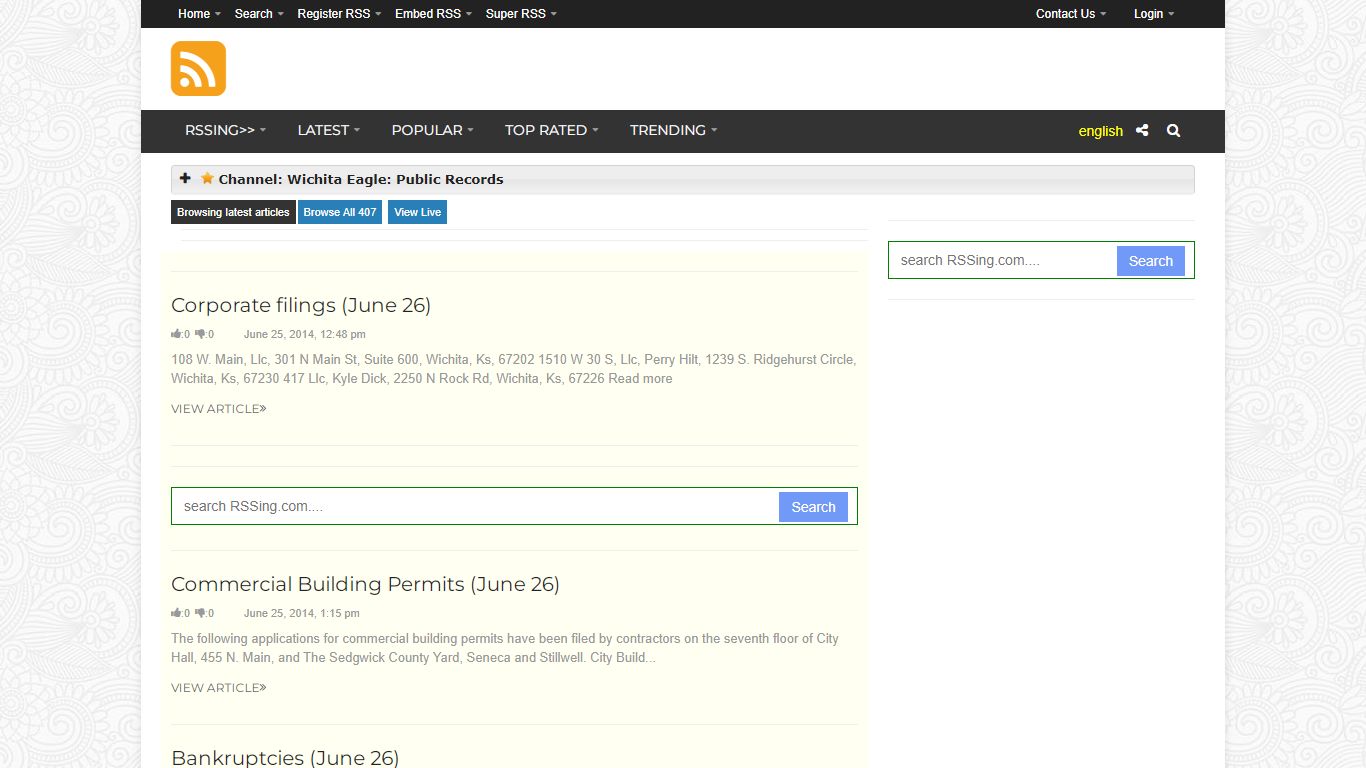Select the Browsing latest articles button
Image resolution: width=1366 pixels, height=768 pixels.
(x=233, y=212)
